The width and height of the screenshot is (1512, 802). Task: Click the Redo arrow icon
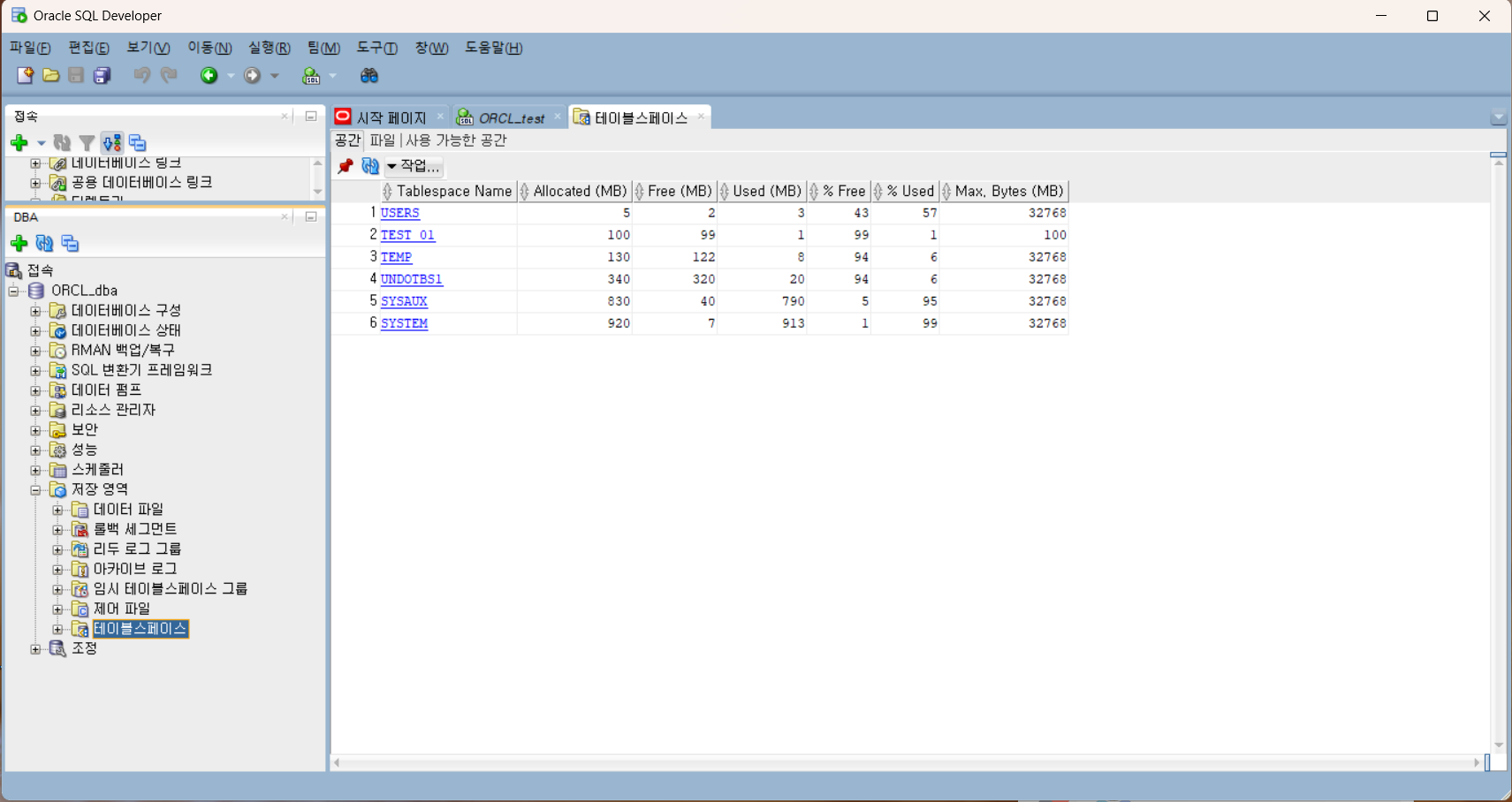click(168, 76)
